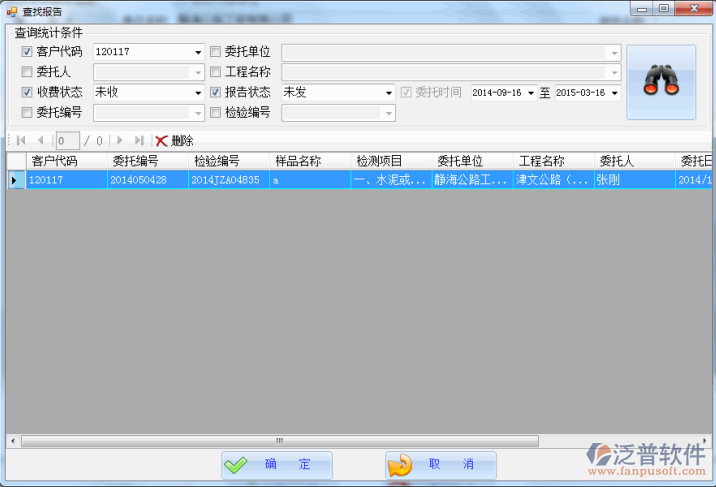Select the 津文公路 cell in the row
The width and height of the screenshot is (716, 487).
[554, 180]
